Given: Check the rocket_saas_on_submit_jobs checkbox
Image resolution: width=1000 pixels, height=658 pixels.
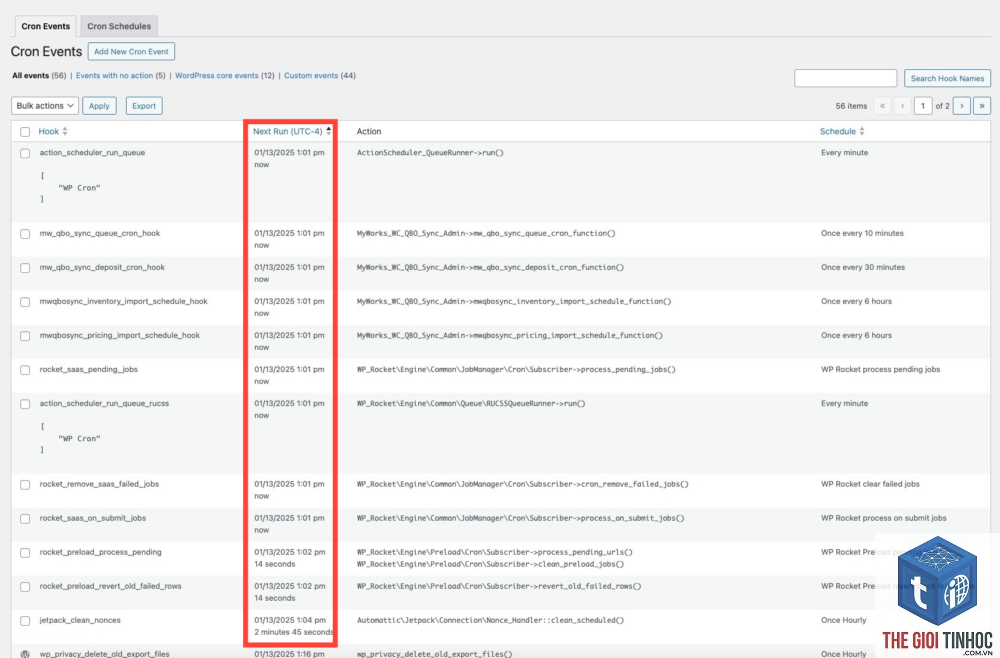Looking at the screenshot, I should point(25,519).
